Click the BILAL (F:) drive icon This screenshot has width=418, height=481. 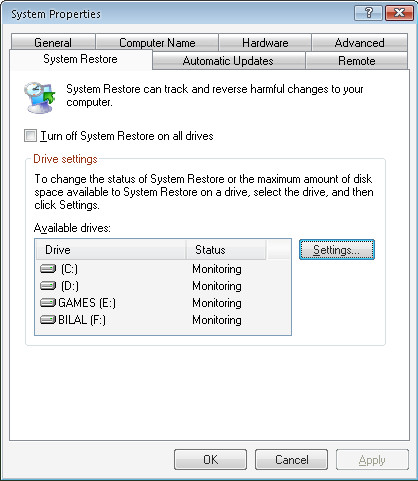click(48, 320)
